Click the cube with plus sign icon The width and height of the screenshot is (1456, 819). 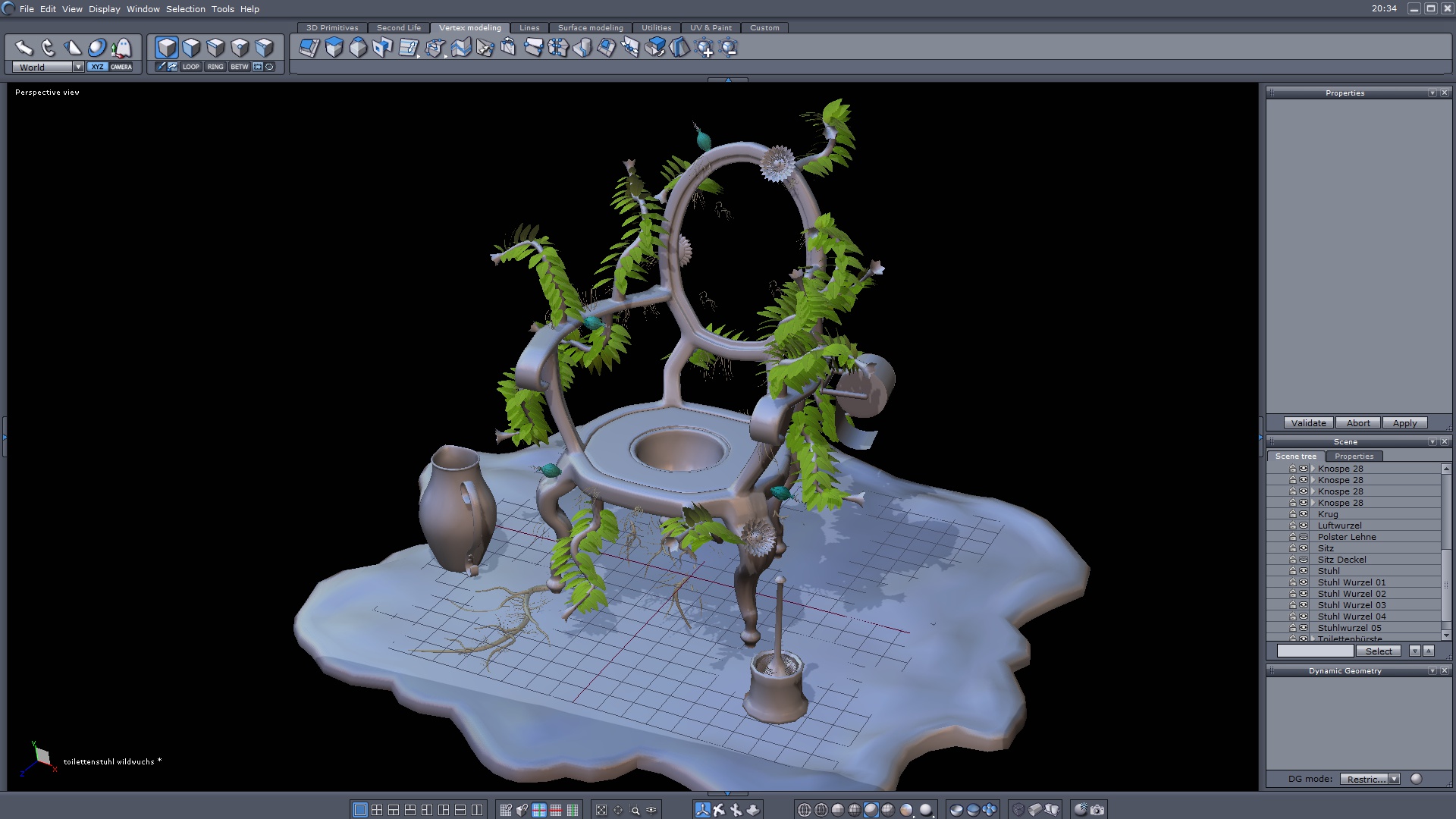pyautogui.click(x=704, y=49)
